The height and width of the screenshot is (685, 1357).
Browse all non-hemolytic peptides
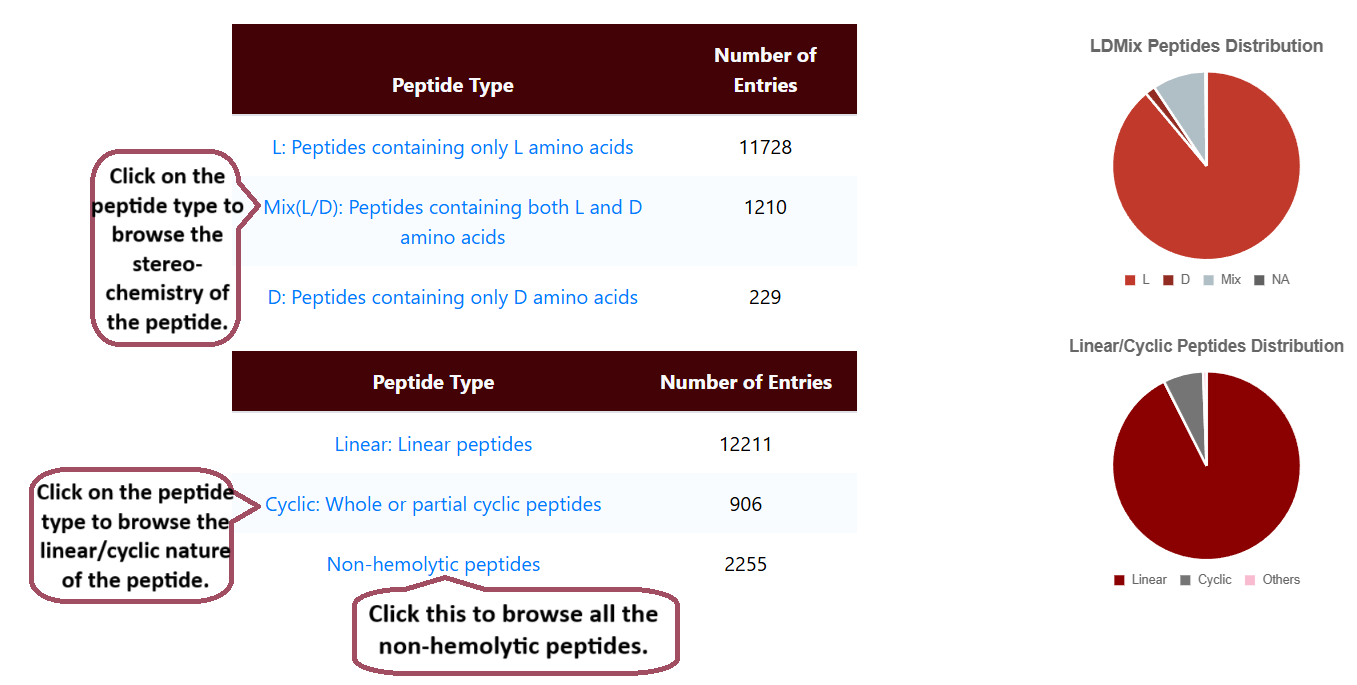(433, 564)
